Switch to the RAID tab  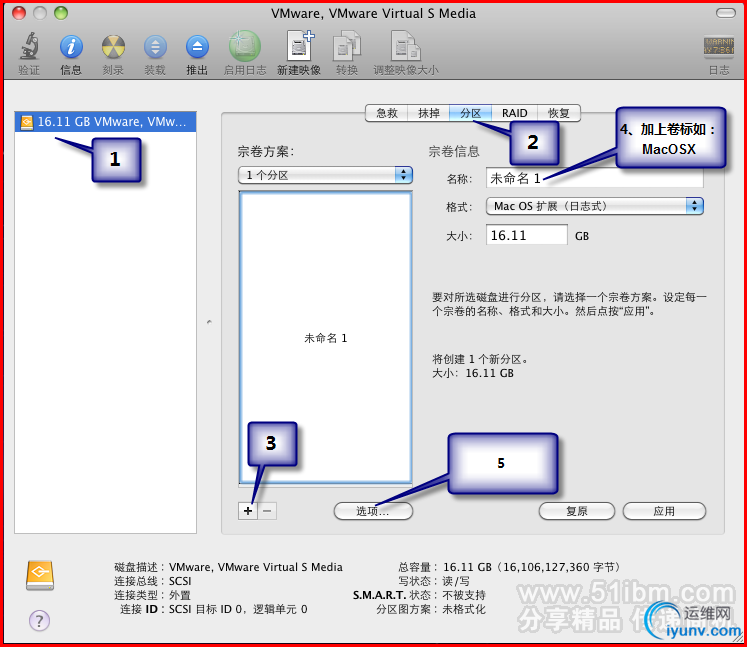pyautogui.click(x=515, y=113)
